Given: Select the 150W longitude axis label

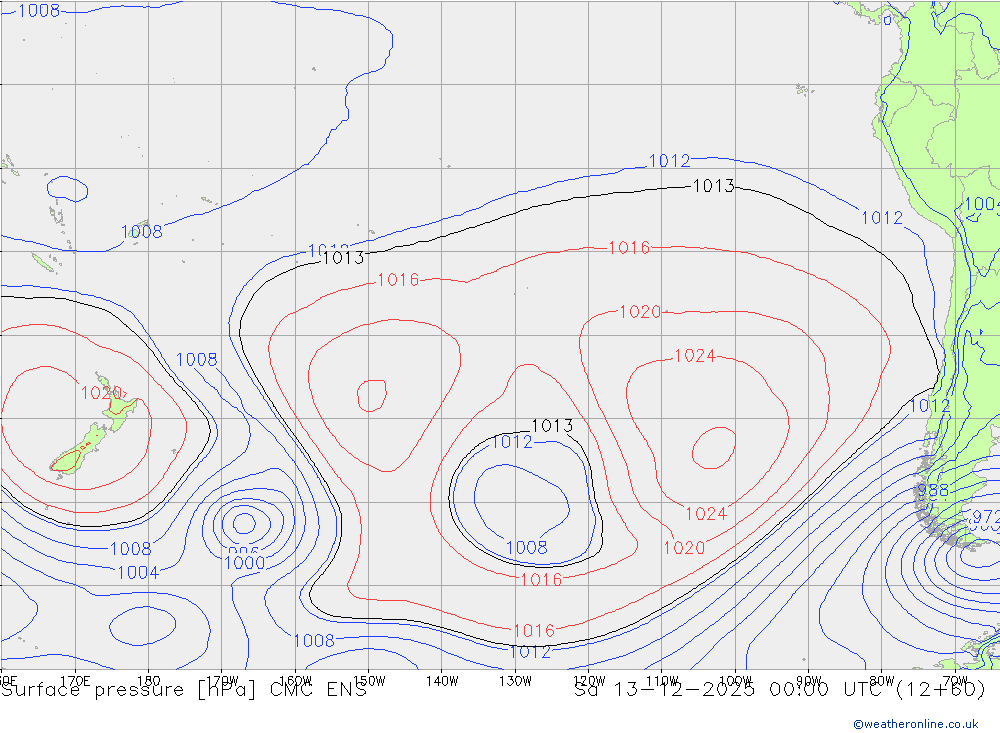Looking at the screenshot, I should pyautogui.click(x=369, y=681).
